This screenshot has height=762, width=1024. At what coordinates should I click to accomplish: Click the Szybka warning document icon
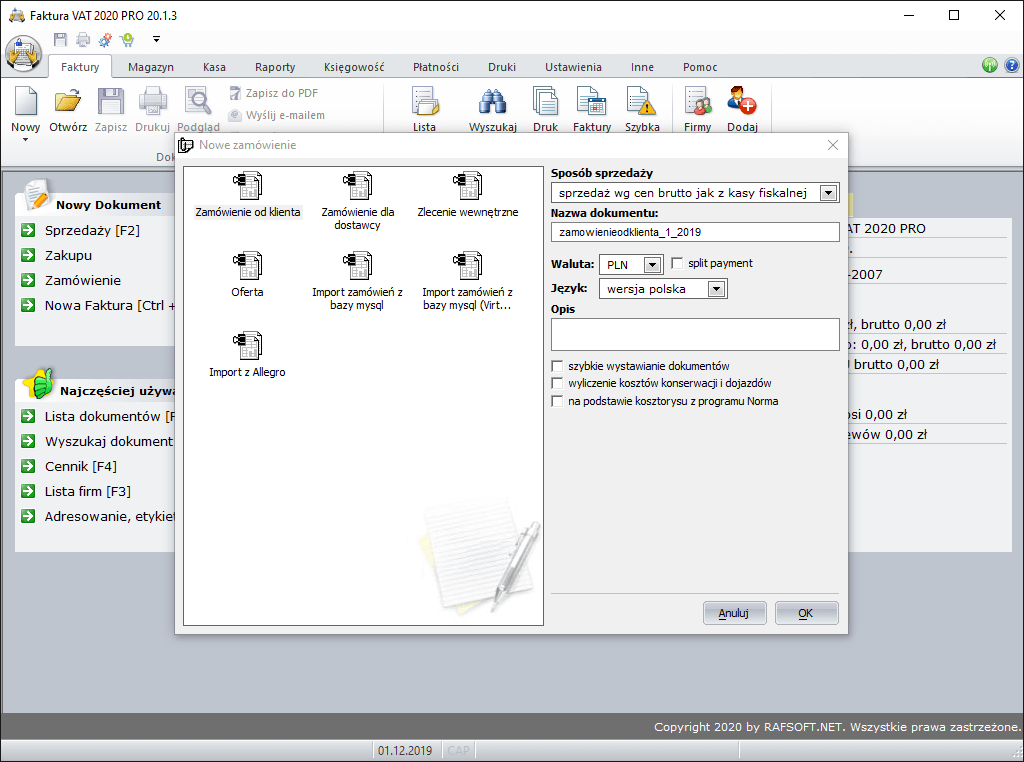[641, 103]
